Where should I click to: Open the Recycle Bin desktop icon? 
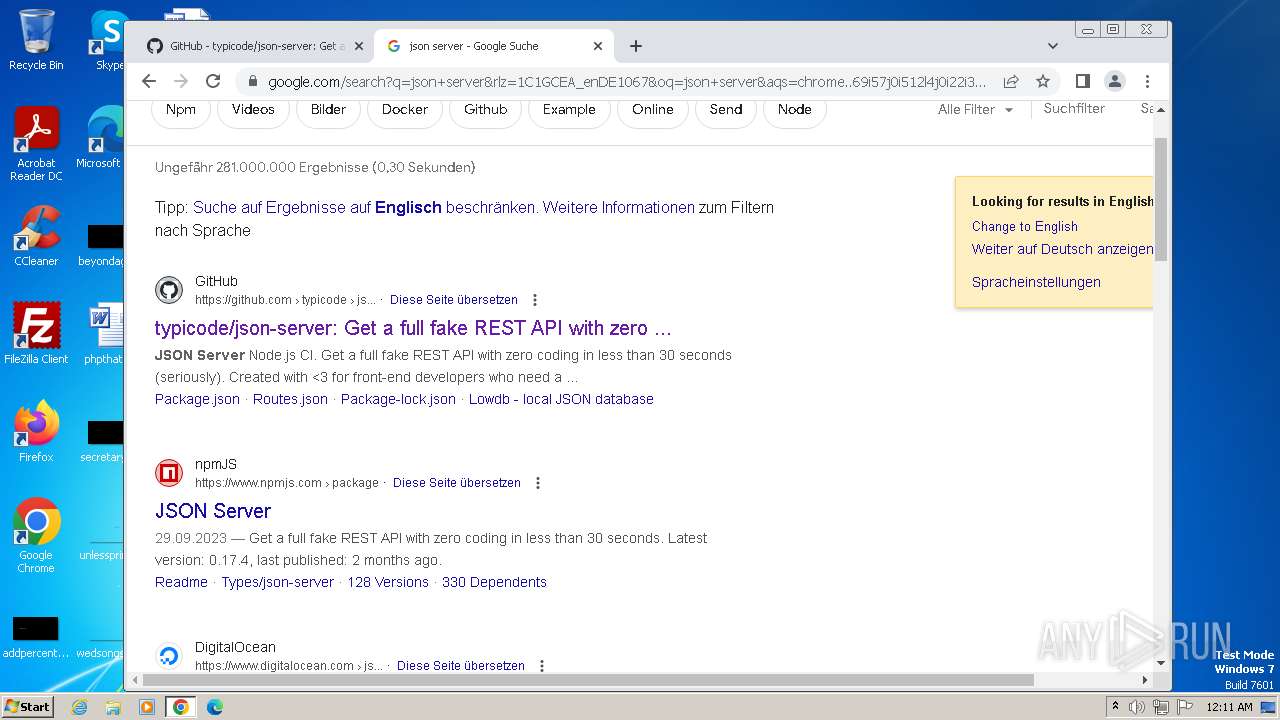pyautogui.click(x=36, y=40)
